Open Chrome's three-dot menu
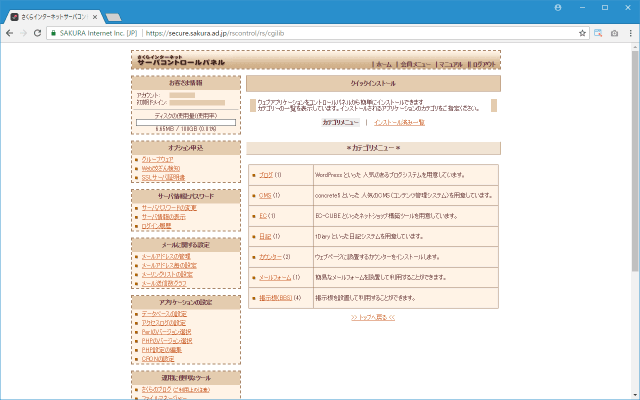Viewport: 640px width, 400px height. [x=630, y=33]
